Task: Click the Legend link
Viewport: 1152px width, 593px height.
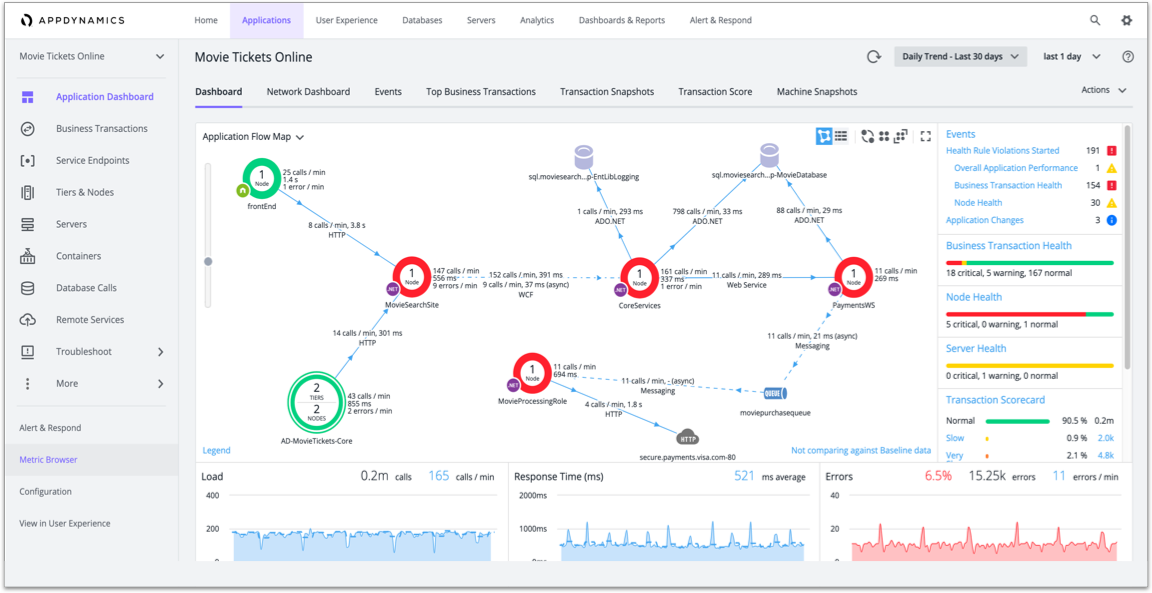Action: pos(216,450)
